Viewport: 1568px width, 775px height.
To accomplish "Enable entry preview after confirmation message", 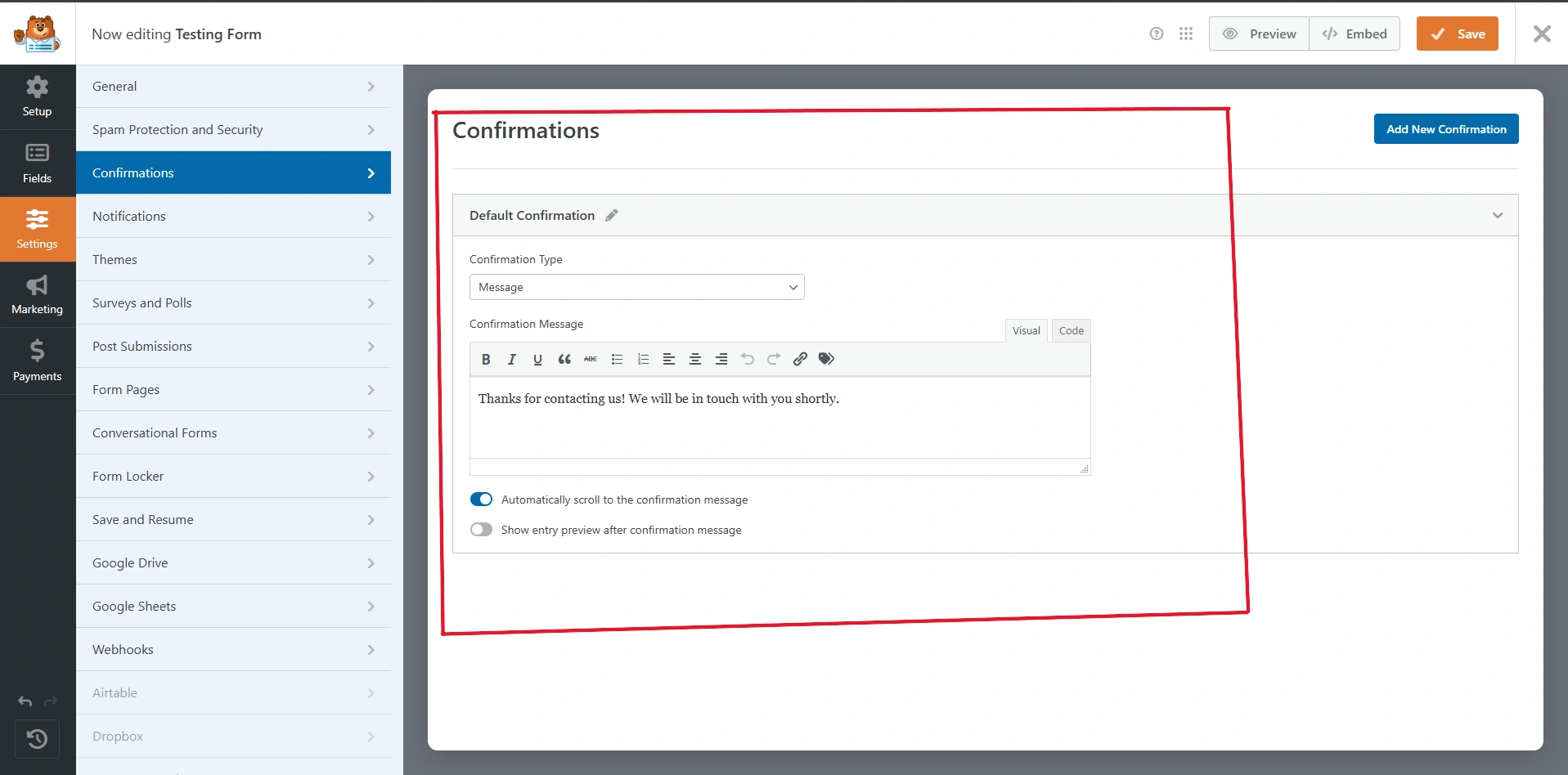I will (481, 530).
